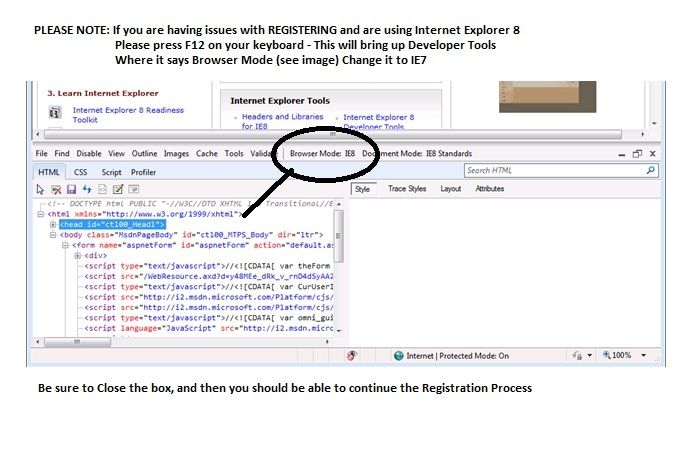The image size is (694, 471).
Task: Click the Save HTML floppy disk icon
Action: click(71, 189)
